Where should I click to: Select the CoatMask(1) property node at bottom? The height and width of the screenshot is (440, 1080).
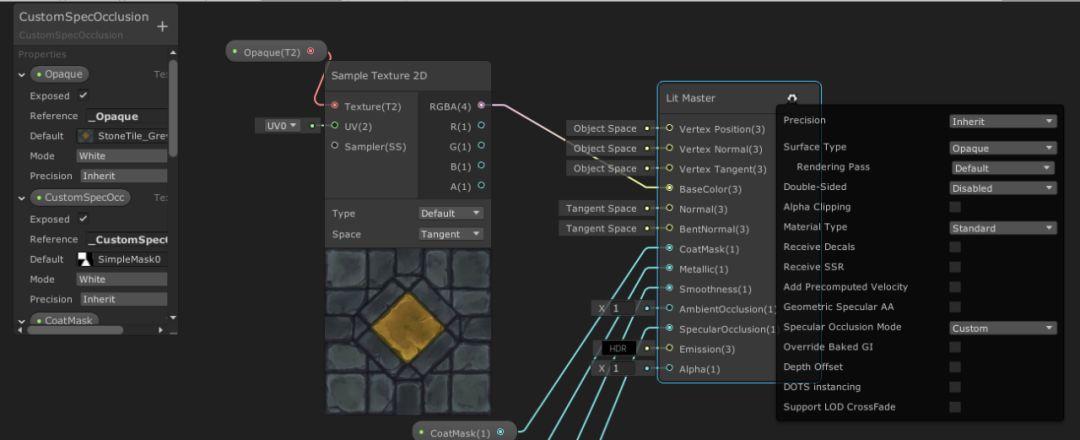pos(464,432)
